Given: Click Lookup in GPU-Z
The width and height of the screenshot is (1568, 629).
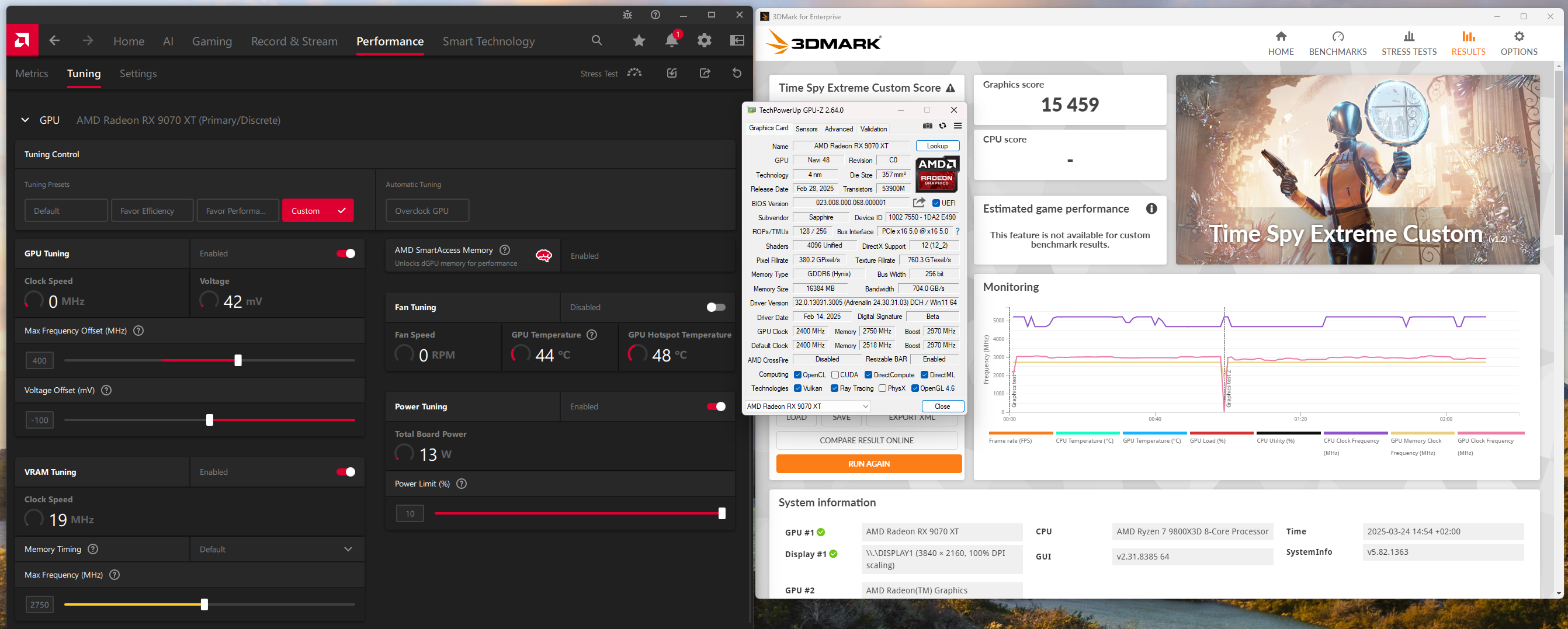Looking at the screenshot, I should point(938,145).
